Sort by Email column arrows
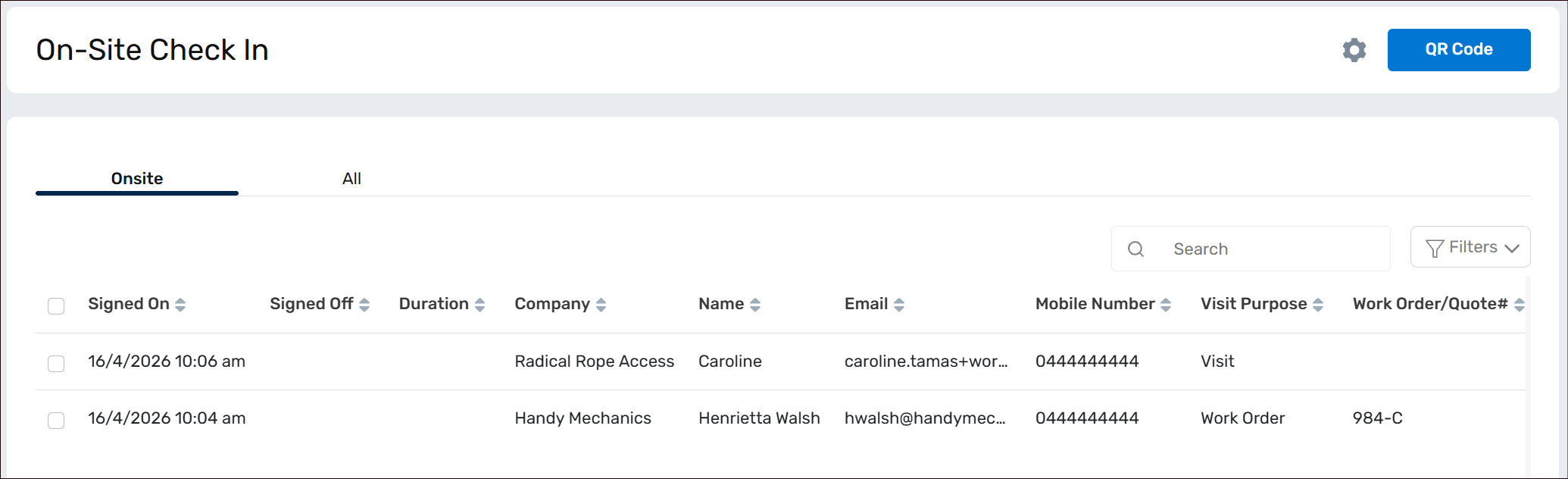The width and height of the screenshot is (1568, 479). click(x=899, y=305)
